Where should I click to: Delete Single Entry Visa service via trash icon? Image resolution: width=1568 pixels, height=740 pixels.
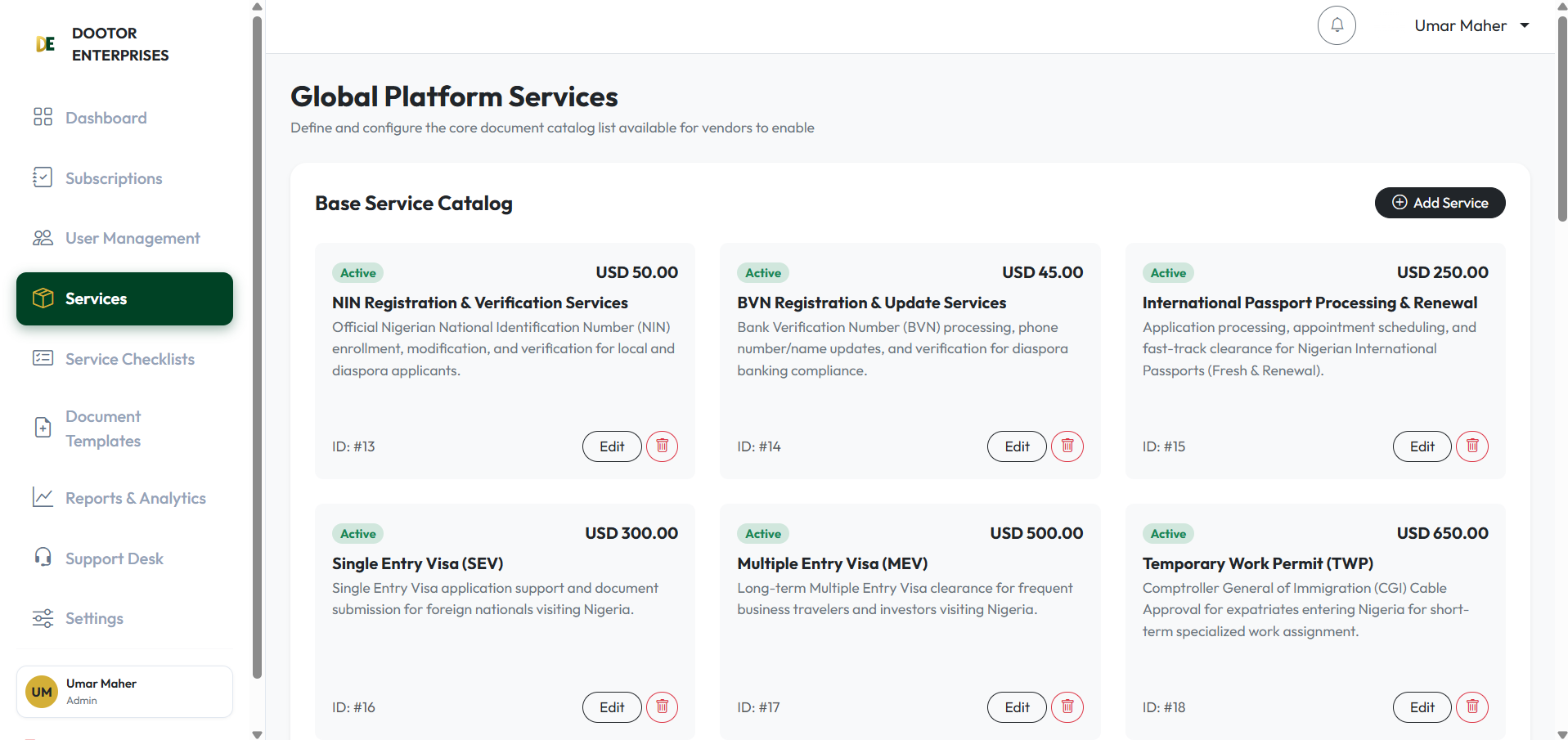click(663, 707)
